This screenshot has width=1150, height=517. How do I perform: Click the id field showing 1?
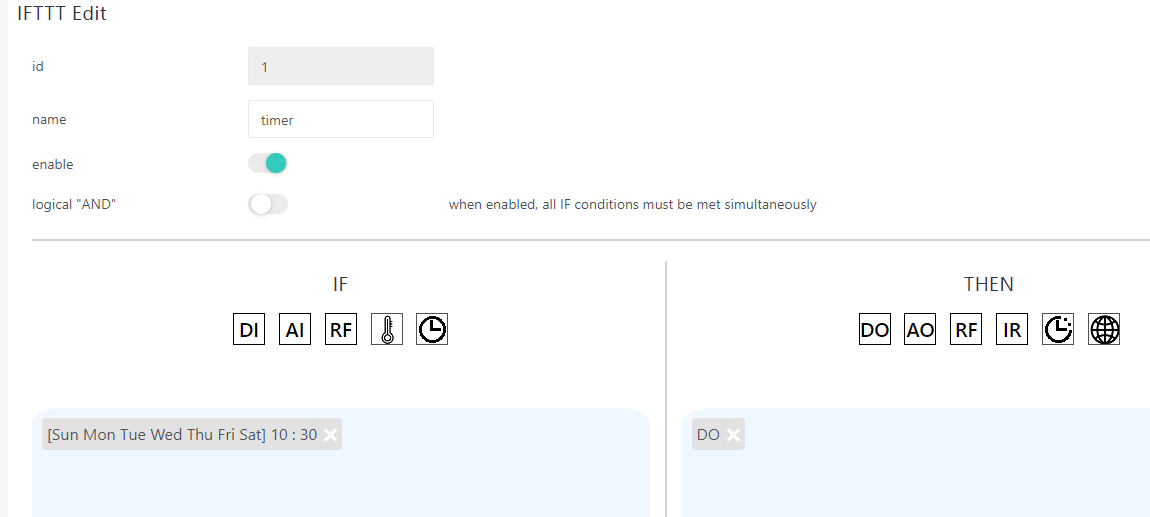pos(340,66)
